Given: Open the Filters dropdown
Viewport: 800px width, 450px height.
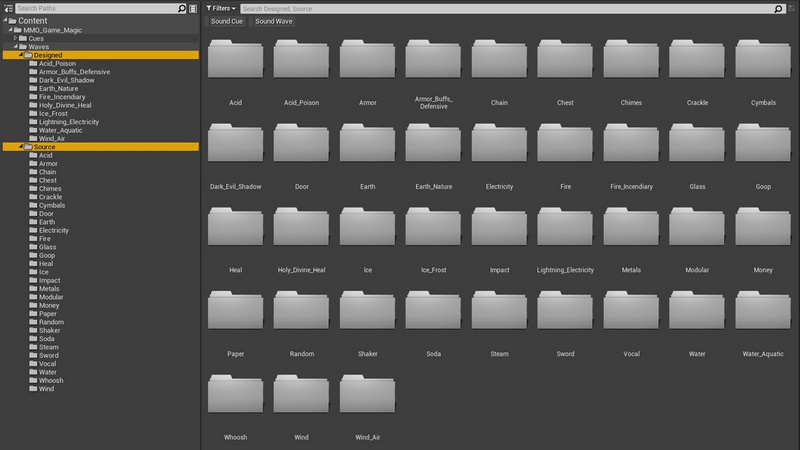Looking at the screenshot, I should pos(221,8).
